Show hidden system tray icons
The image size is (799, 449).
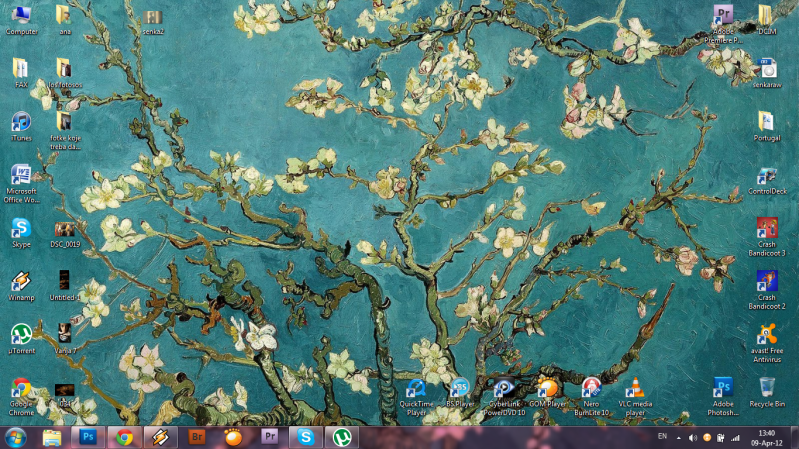point(679,438)
